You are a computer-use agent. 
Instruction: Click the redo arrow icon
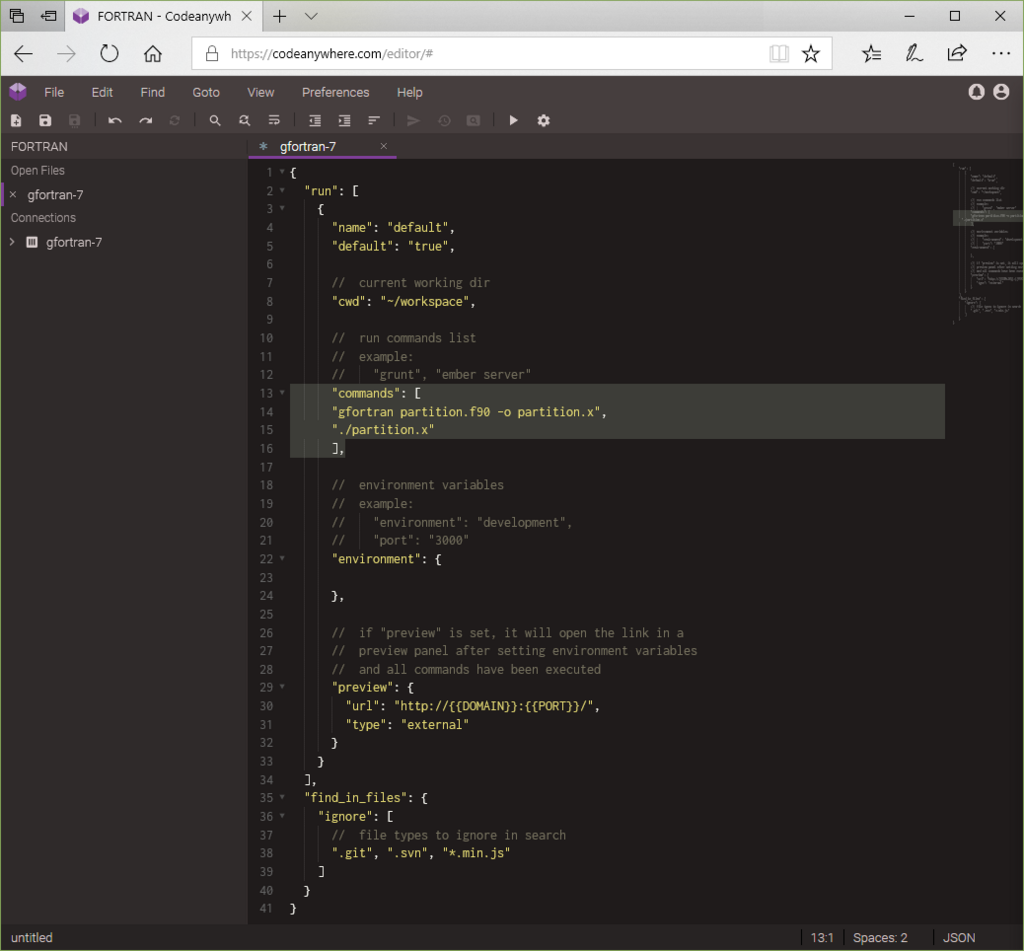[x=146, y=121]
